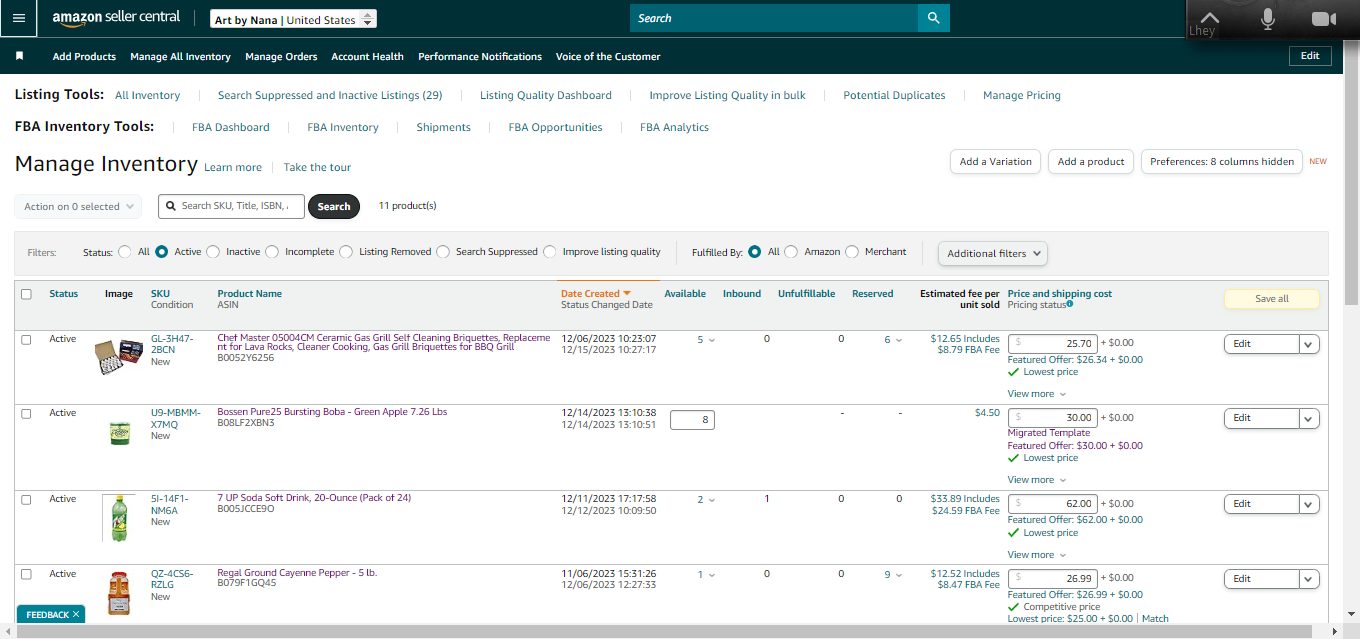Expand the overlay panel with up chevron

[x=1210, y=18]
